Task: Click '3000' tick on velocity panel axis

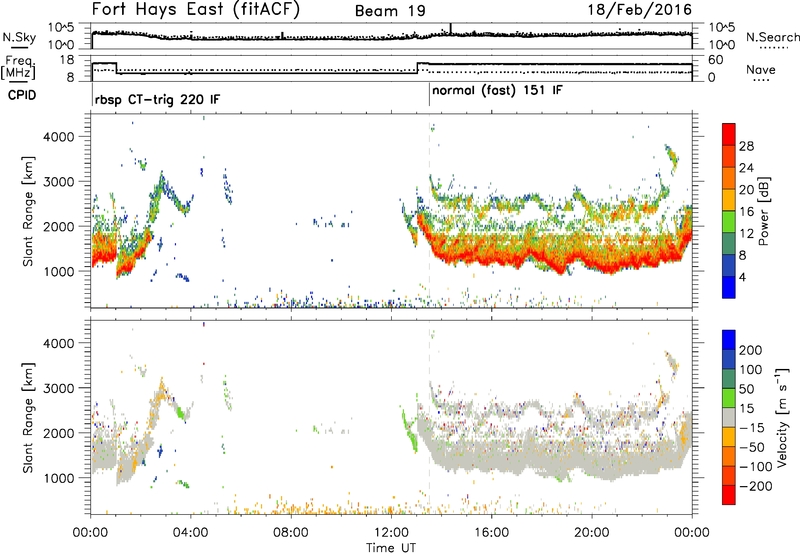Action: (x=58, y=388)
